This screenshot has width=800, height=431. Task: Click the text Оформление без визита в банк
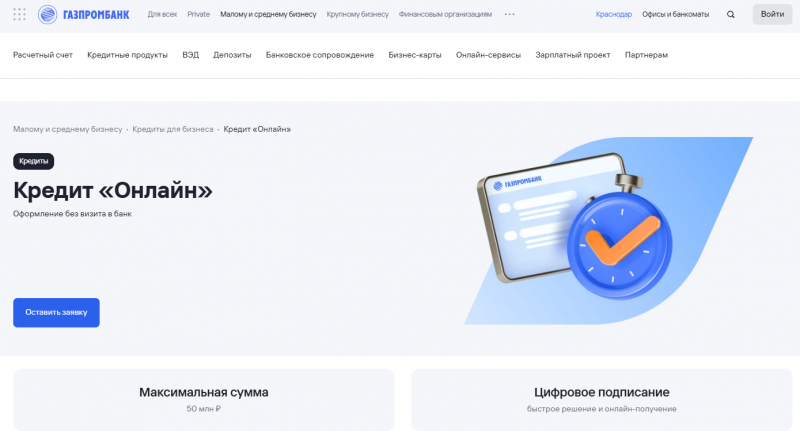(x=72, y=214)
